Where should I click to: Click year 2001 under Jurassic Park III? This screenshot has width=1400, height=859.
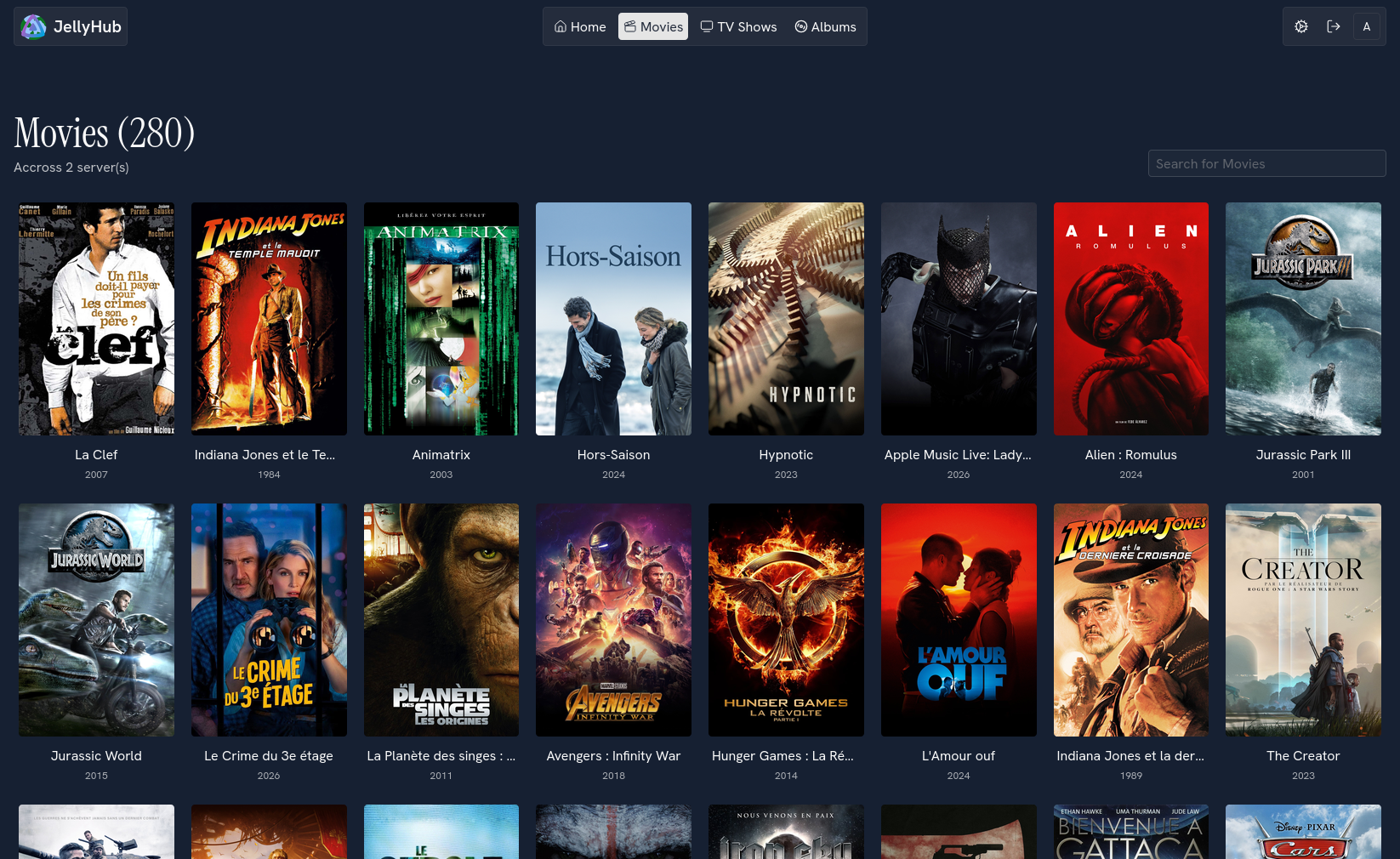click(x=1303, y=475)
